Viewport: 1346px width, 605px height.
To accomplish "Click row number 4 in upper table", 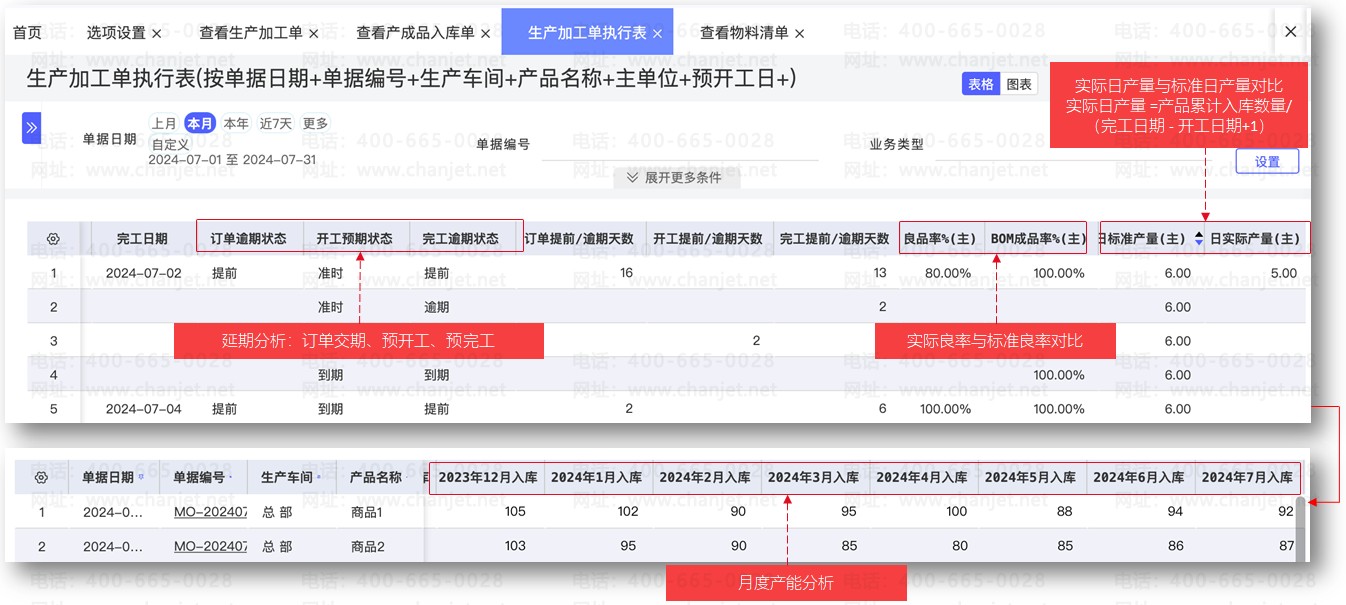I will click(54, 375).
